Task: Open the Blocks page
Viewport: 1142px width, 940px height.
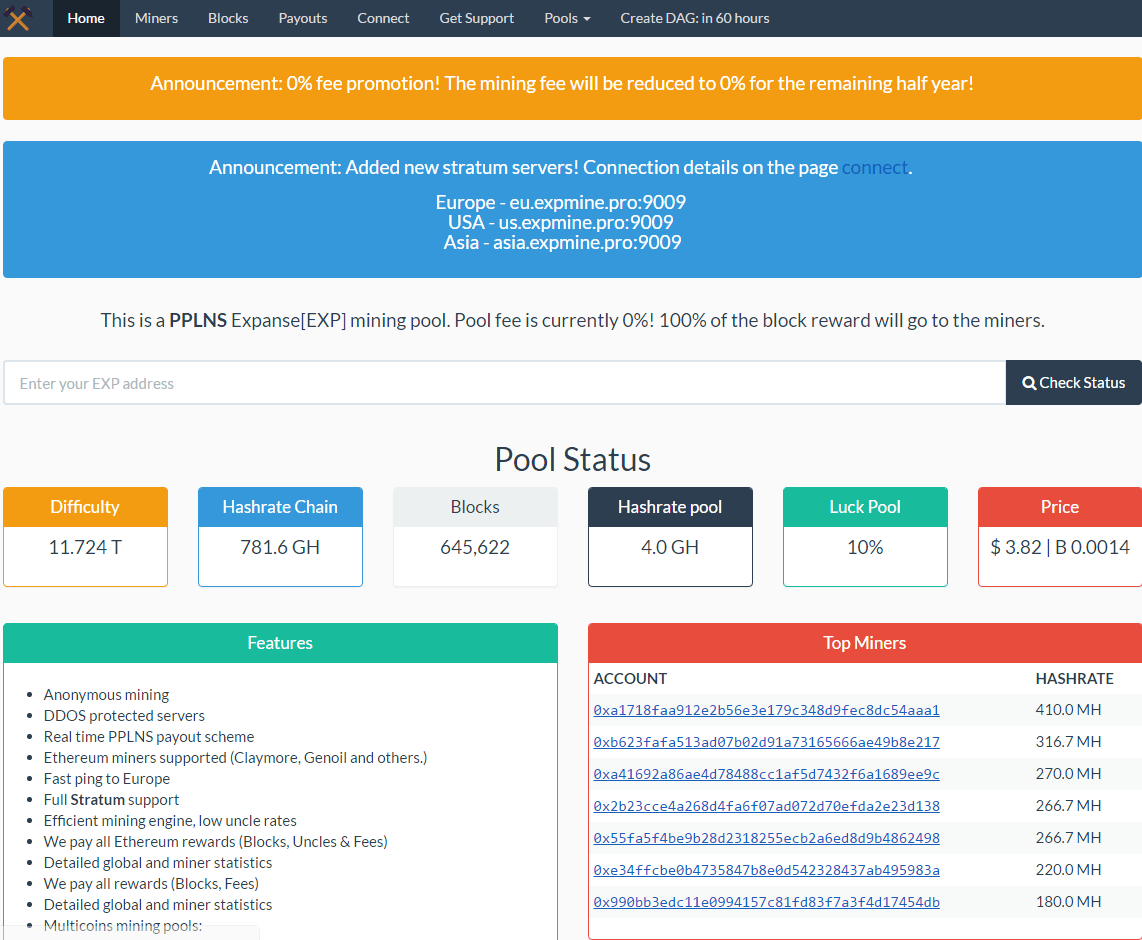Action: coord(228,18)
